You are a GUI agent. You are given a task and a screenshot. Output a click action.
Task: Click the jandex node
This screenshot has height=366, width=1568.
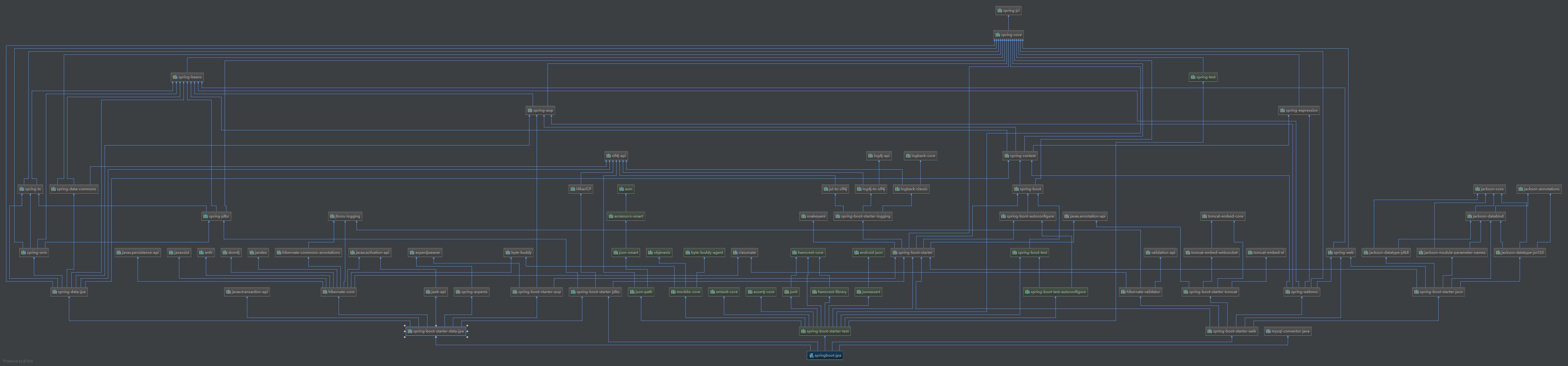point(258,253)
